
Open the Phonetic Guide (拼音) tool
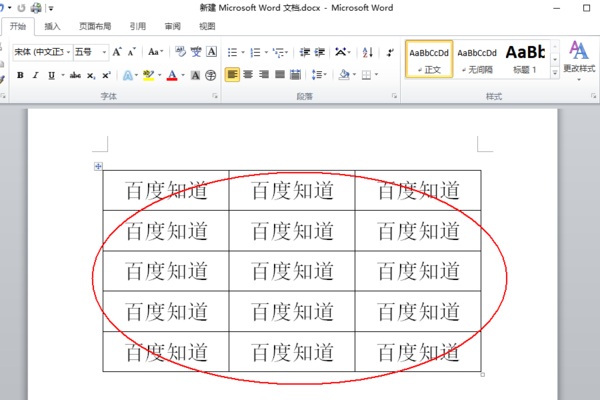point(196,52)
